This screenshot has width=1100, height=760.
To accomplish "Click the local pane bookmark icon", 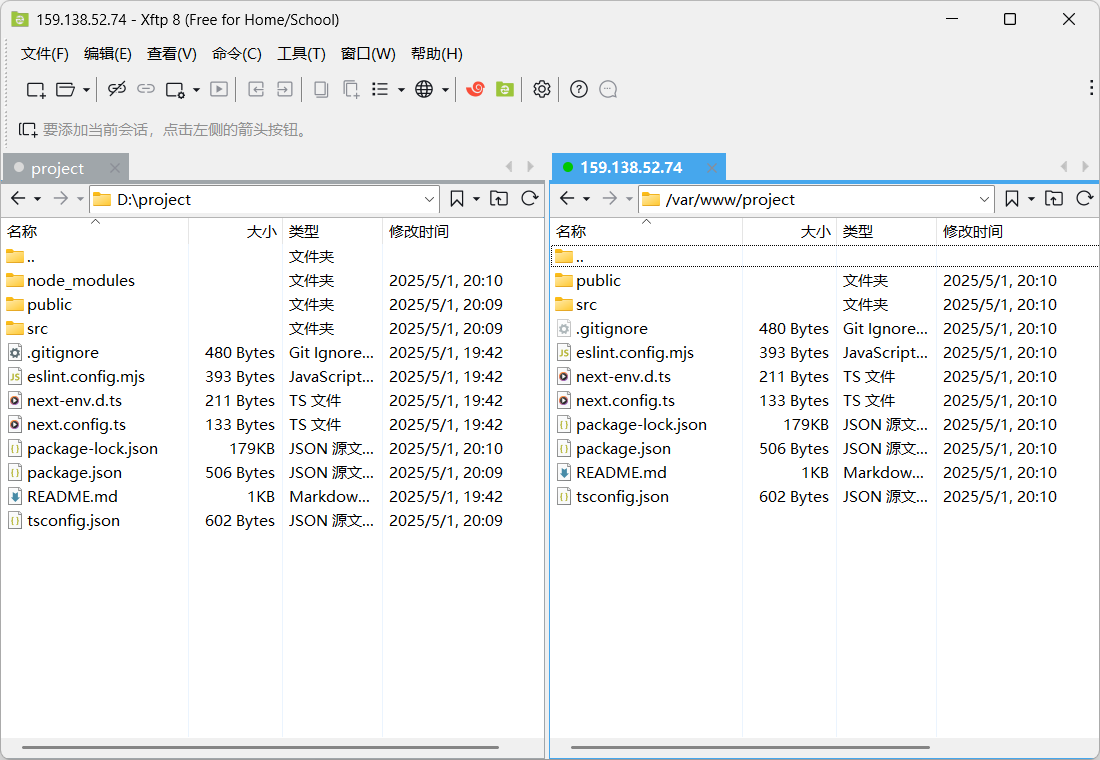I will pos(457,199).
